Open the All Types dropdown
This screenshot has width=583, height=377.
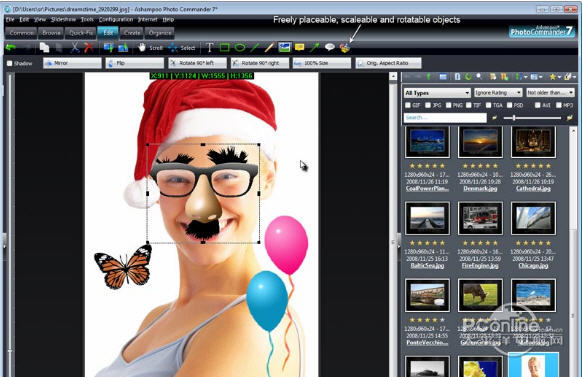(437, 93)
